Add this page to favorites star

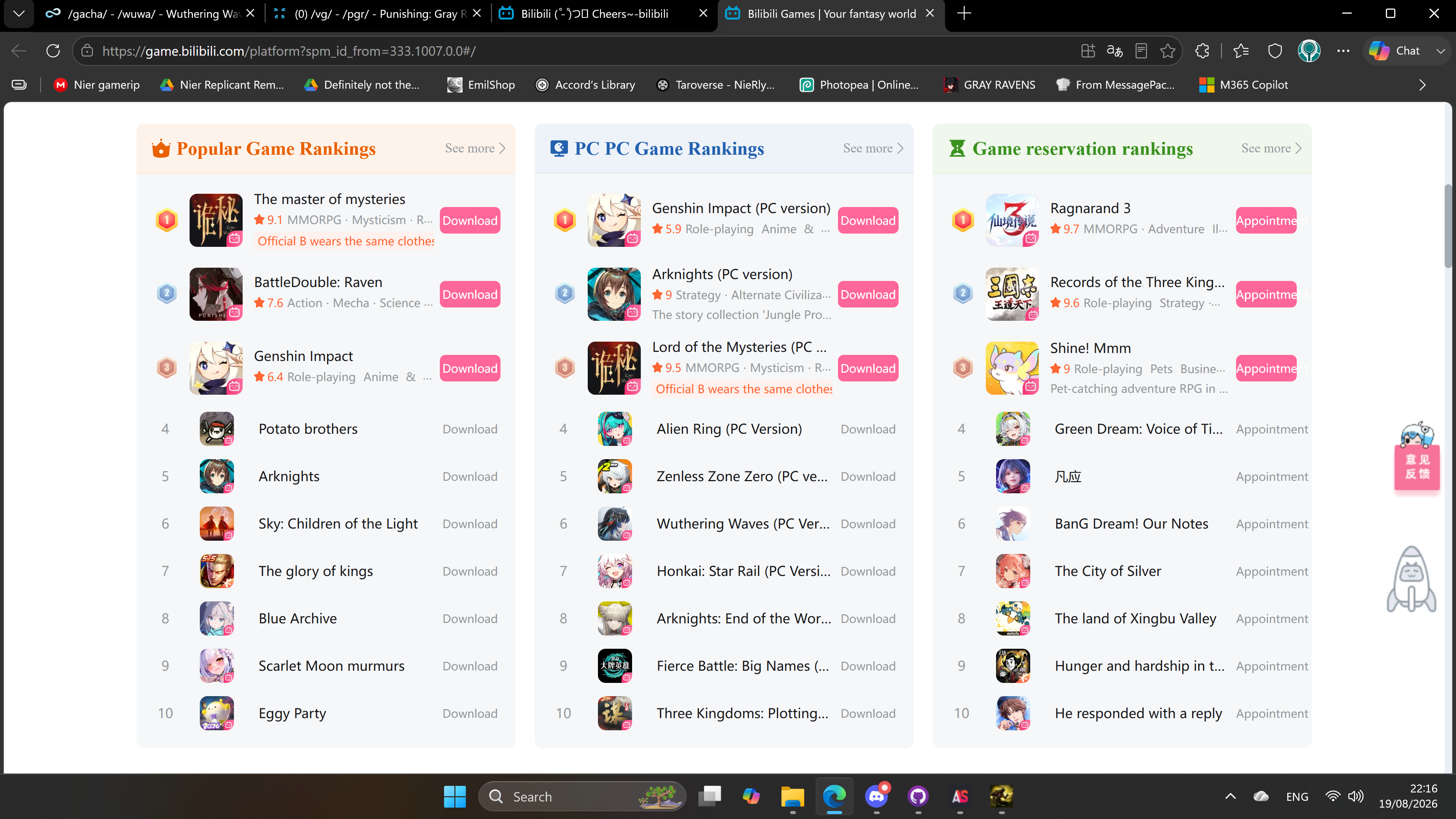click(1168, 51)
